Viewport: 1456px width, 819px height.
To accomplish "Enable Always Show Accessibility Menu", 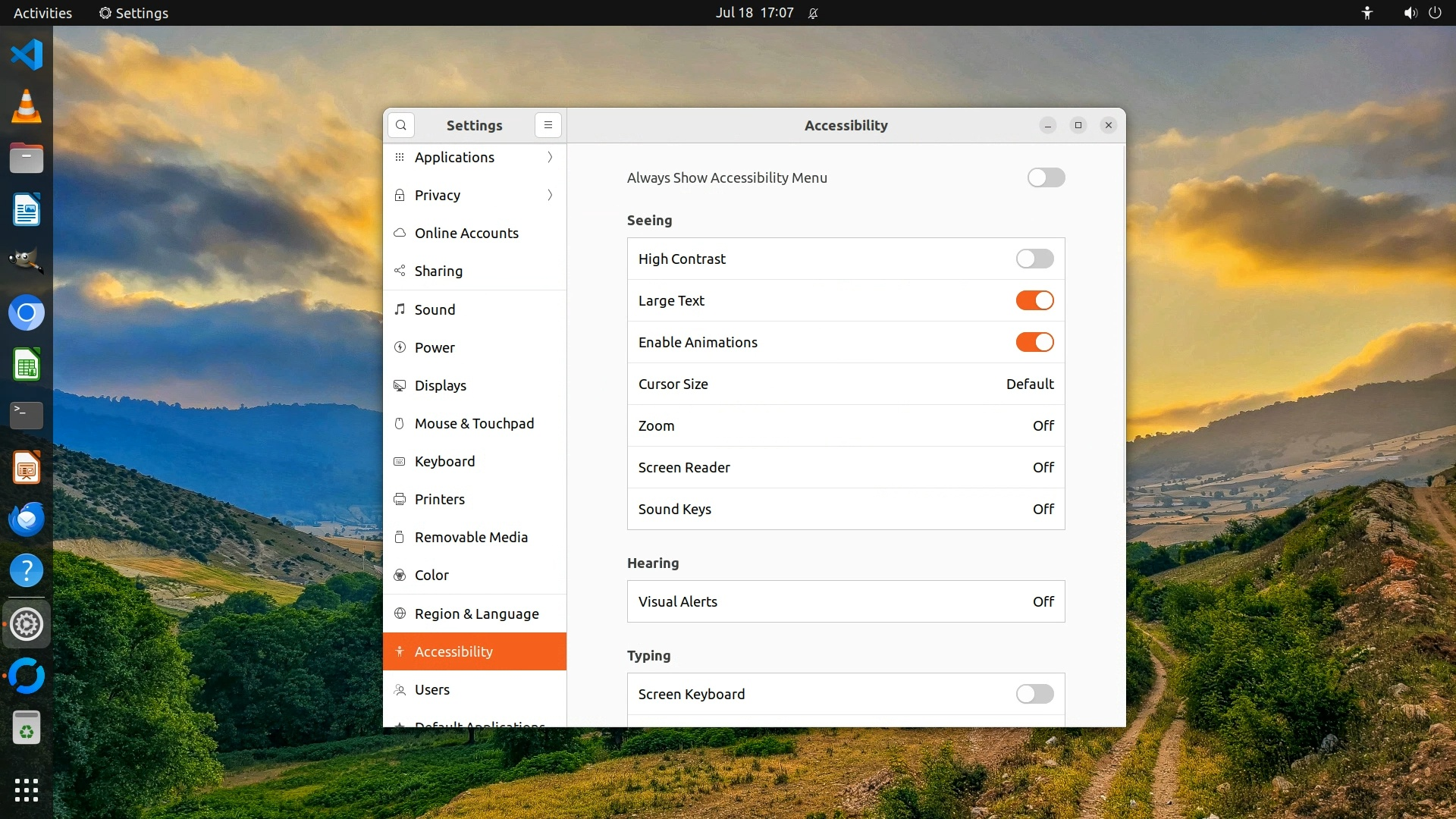I will [1046, 177].
